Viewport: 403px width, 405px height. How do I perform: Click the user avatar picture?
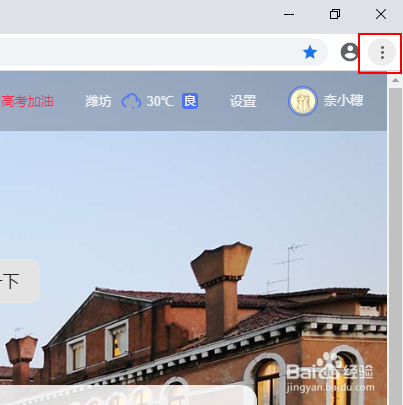pyautogui.click(x=303, y=101)
